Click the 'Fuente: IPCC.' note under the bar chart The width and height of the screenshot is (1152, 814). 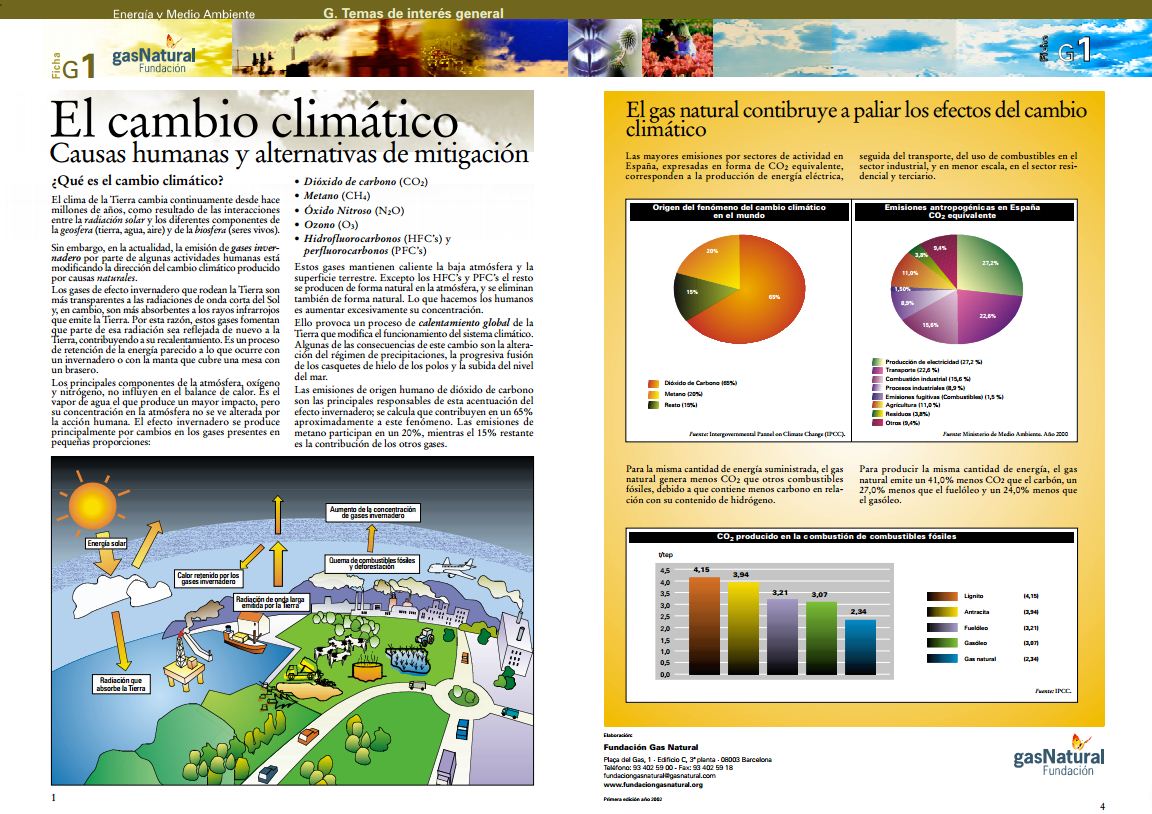(x=1053, y=691)
